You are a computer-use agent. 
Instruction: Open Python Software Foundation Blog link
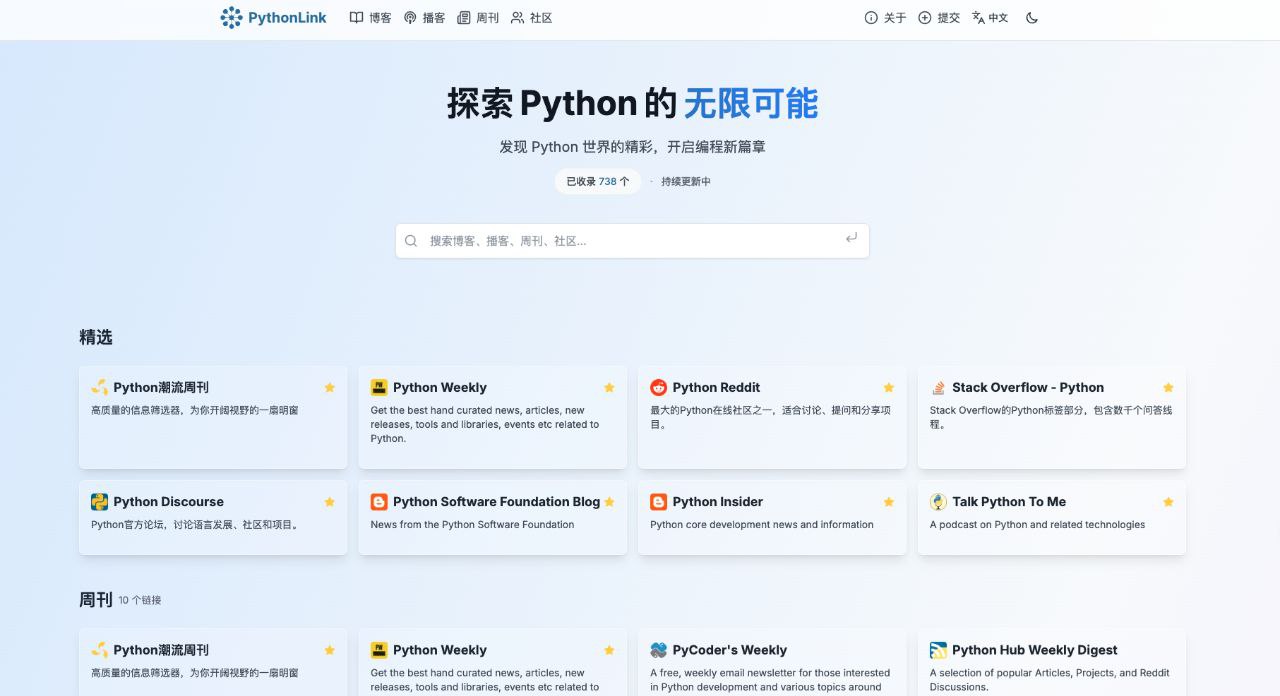coord(497,502)
